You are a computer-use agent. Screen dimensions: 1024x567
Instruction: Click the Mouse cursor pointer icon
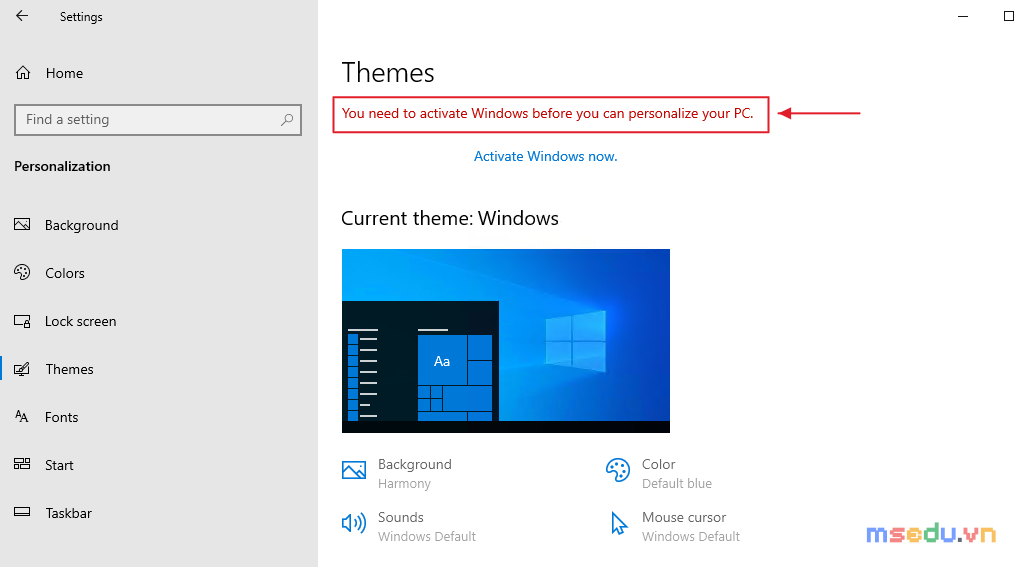pyautogui.click(x=618, y=523)
